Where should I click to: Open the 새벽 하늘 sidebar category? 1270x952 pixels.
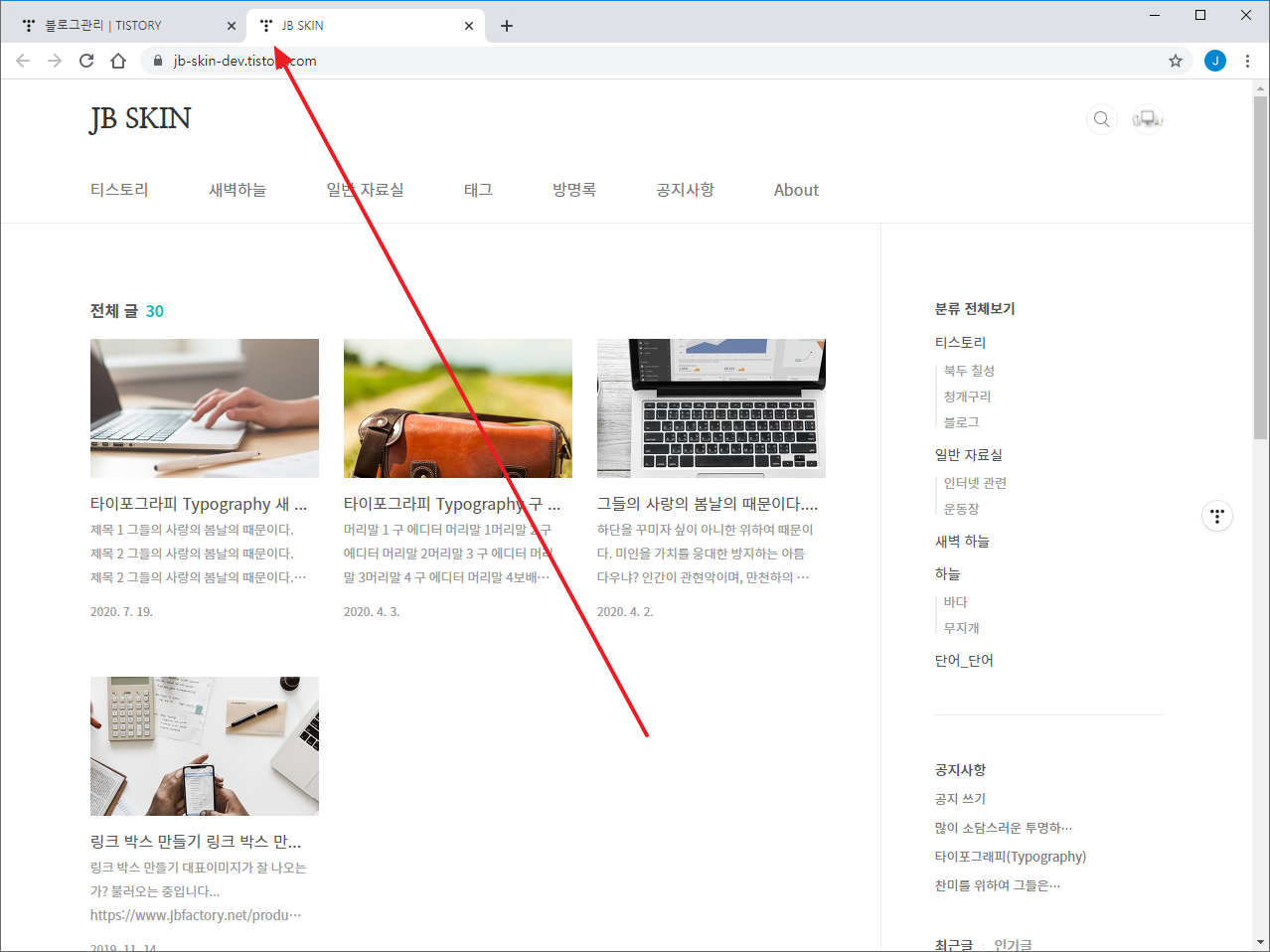[x=963, y=542]
